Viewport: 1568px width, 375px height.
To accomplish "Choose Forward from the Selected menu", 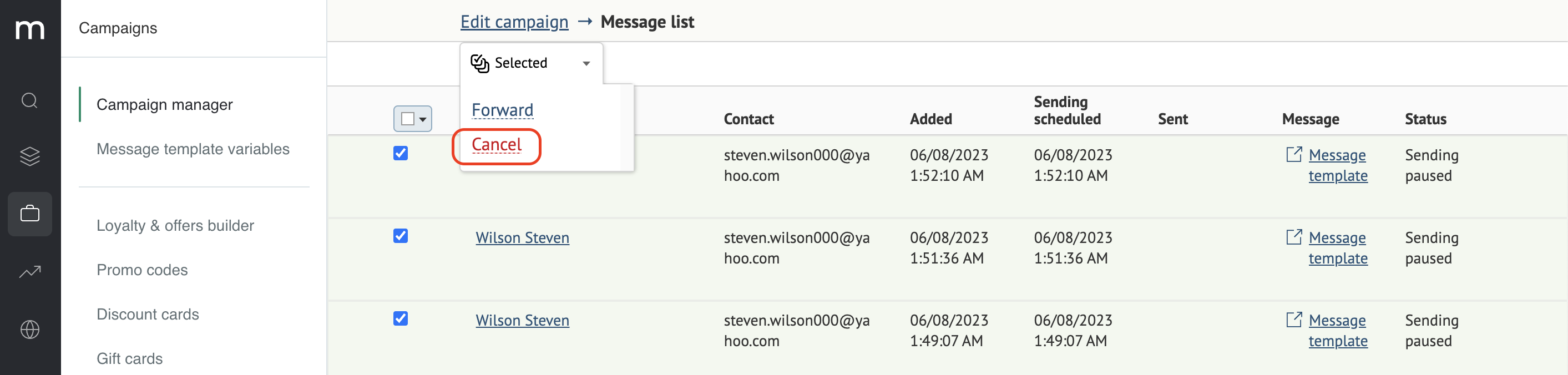I will click(x=502, y=110).
